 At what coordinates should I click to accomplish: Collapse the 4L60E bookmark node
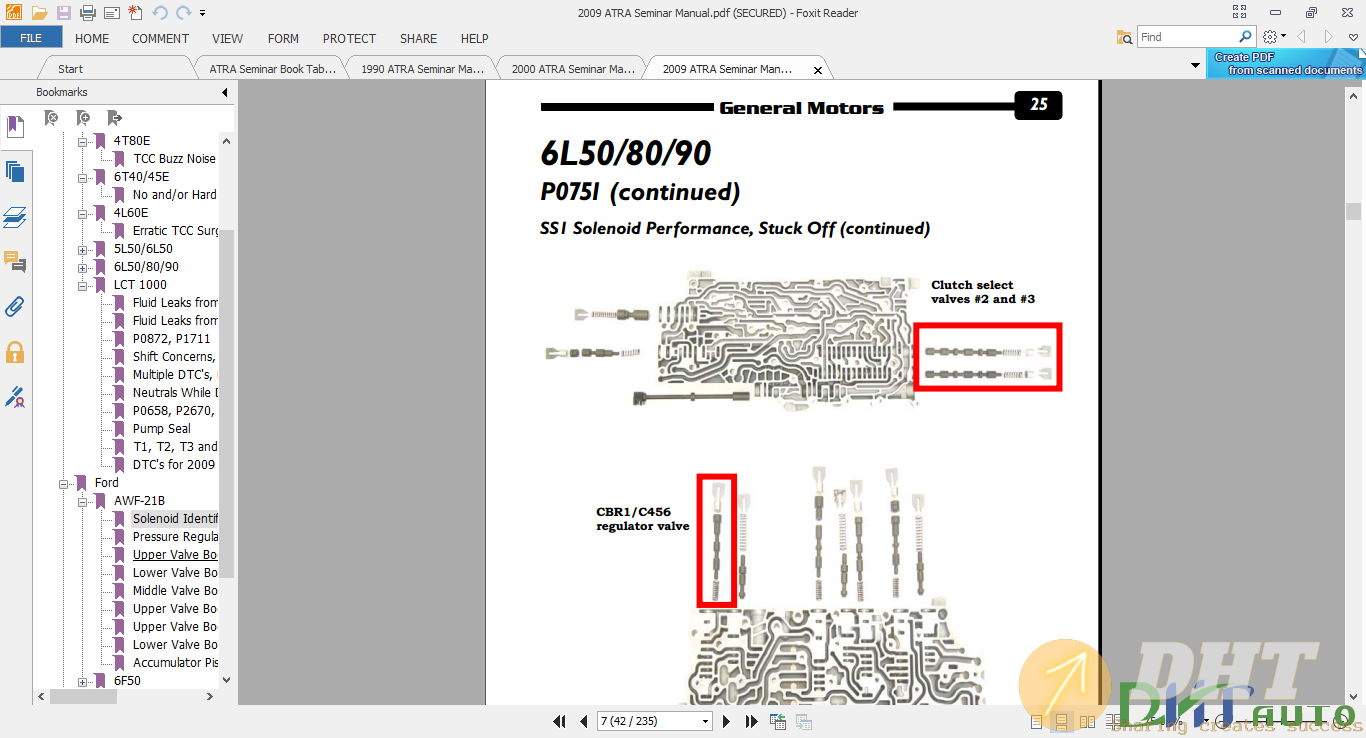coord(83,213)
